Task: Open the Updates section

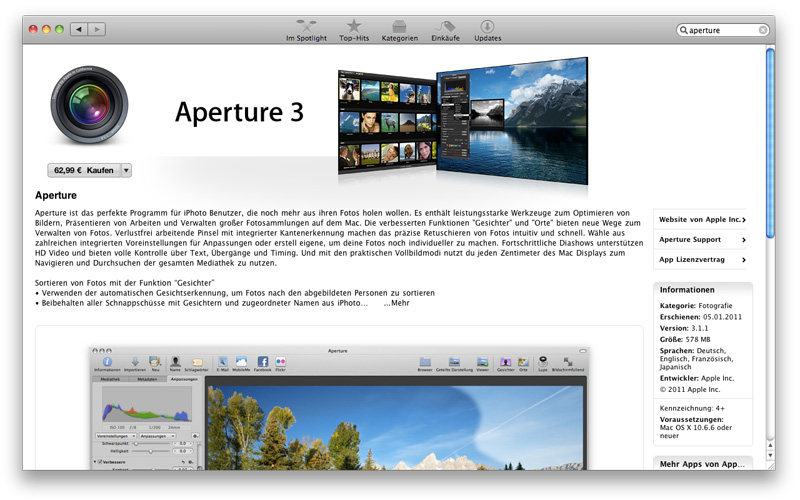Action: [487, 31]
